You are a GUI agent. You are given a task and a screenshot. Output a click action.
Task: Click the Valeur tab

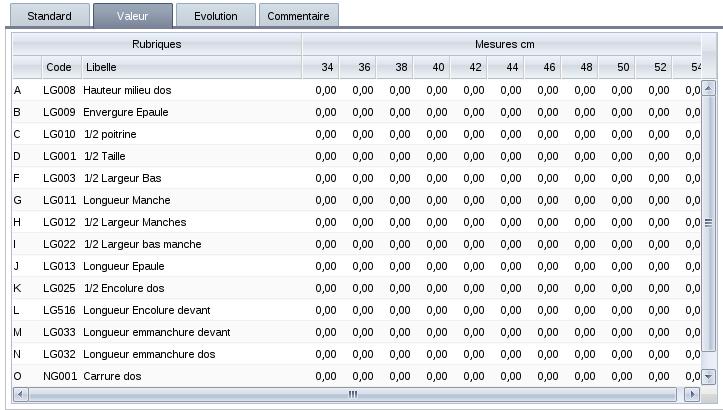pos(132,16)
